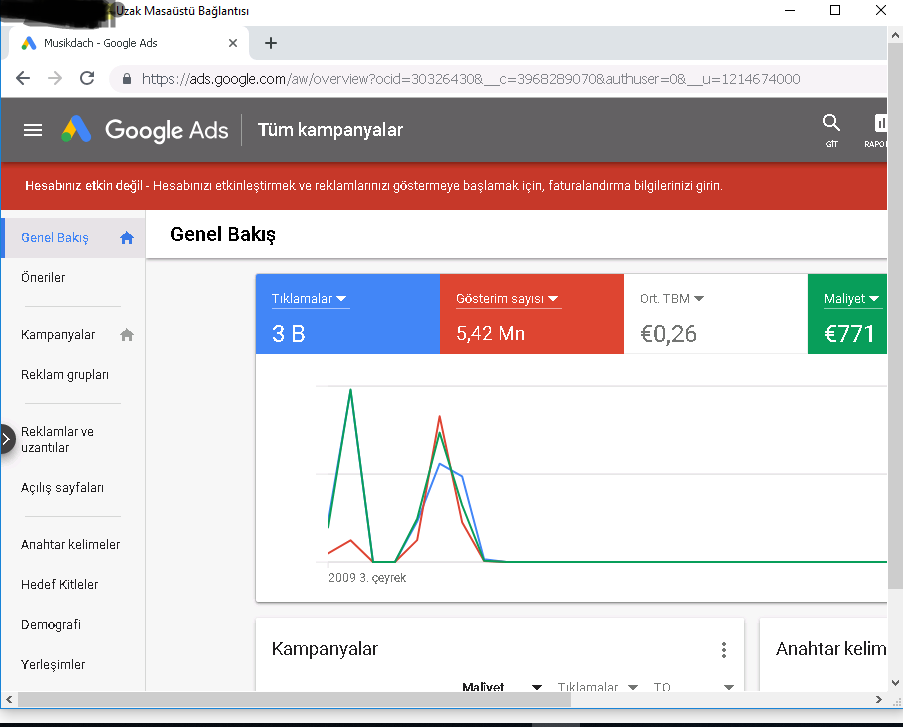Go forward in the browser
This screenshot has width=903, height=727.
(x=55, y=78)
